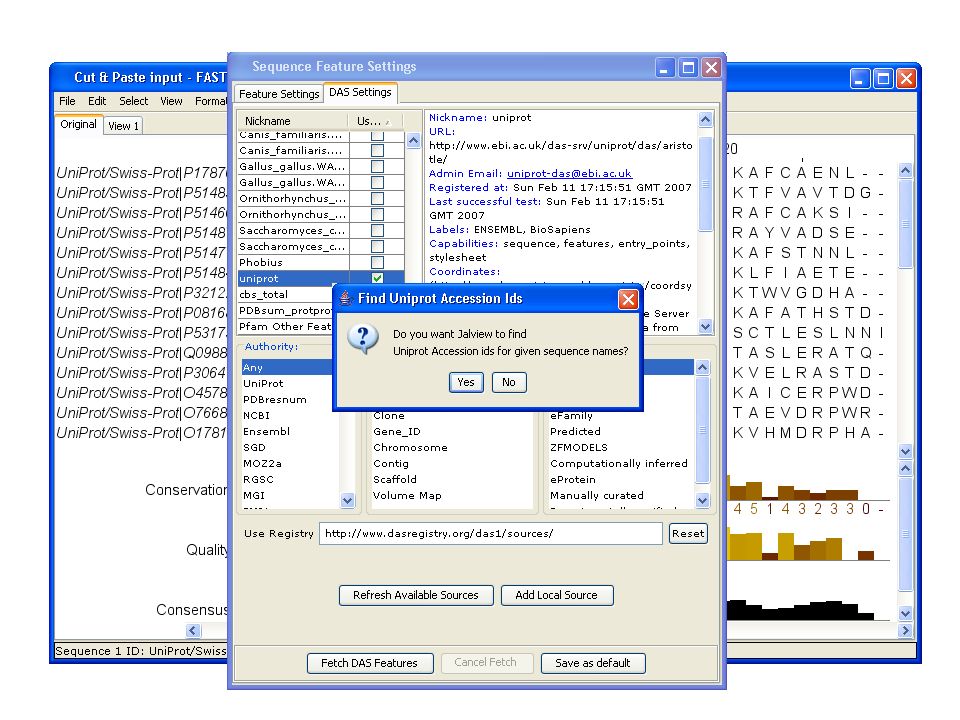Check the first Saccharomyces_c... source checkbox
The height and width of the screenshot is (720, 960).
(x=377, y=230)
